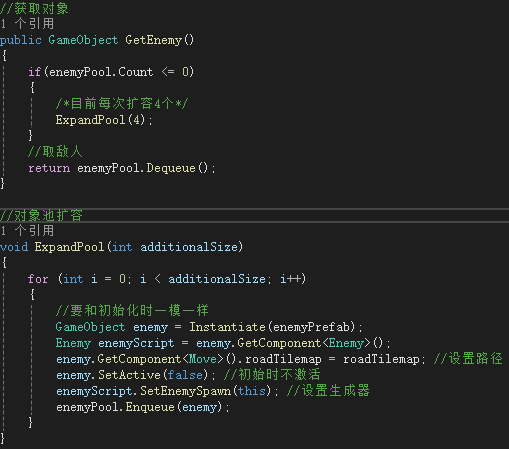The height and width of the screenshot is (449, 509).
Task: Click the comment '//初始时不激活'
Action: 272,375
